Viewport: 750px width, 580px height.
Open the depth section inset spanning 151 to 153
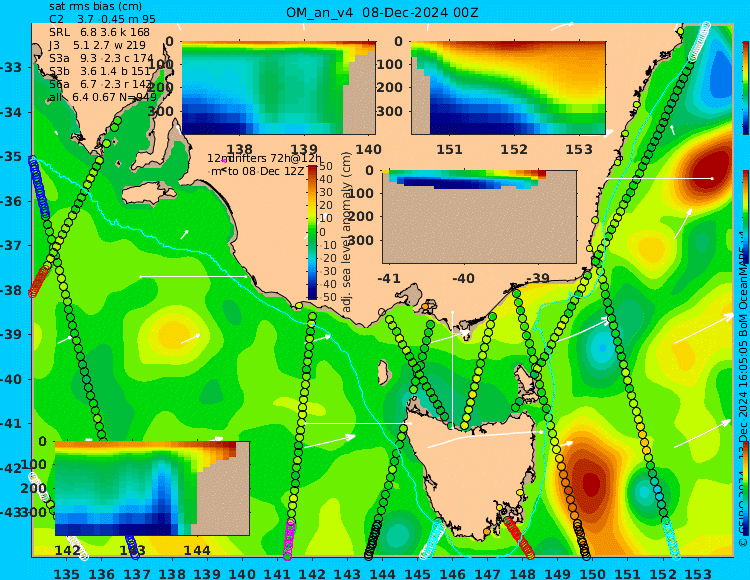[x=508, y=88]
